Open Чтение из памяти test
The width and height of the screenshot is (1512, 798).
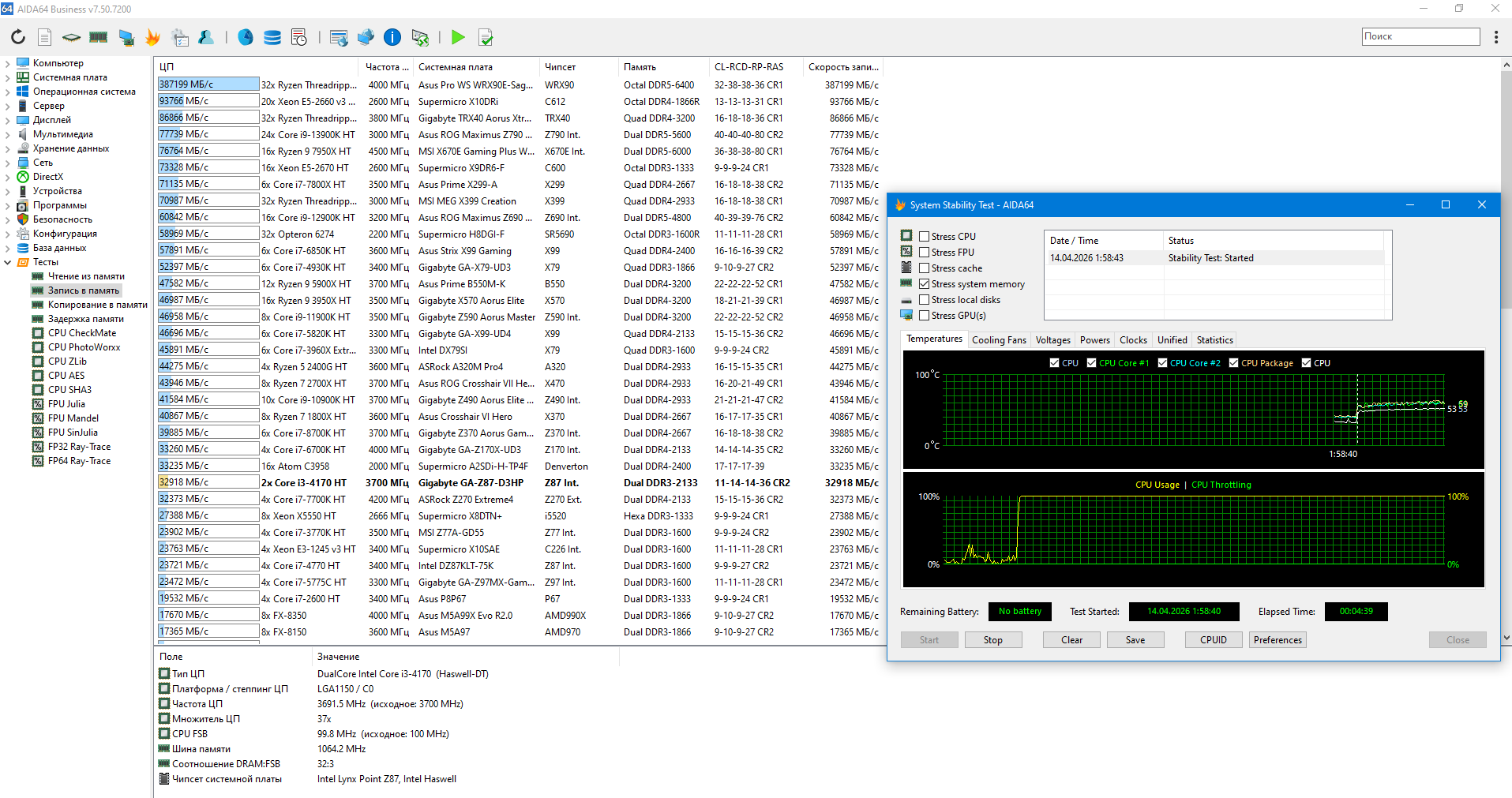[86, 276]
